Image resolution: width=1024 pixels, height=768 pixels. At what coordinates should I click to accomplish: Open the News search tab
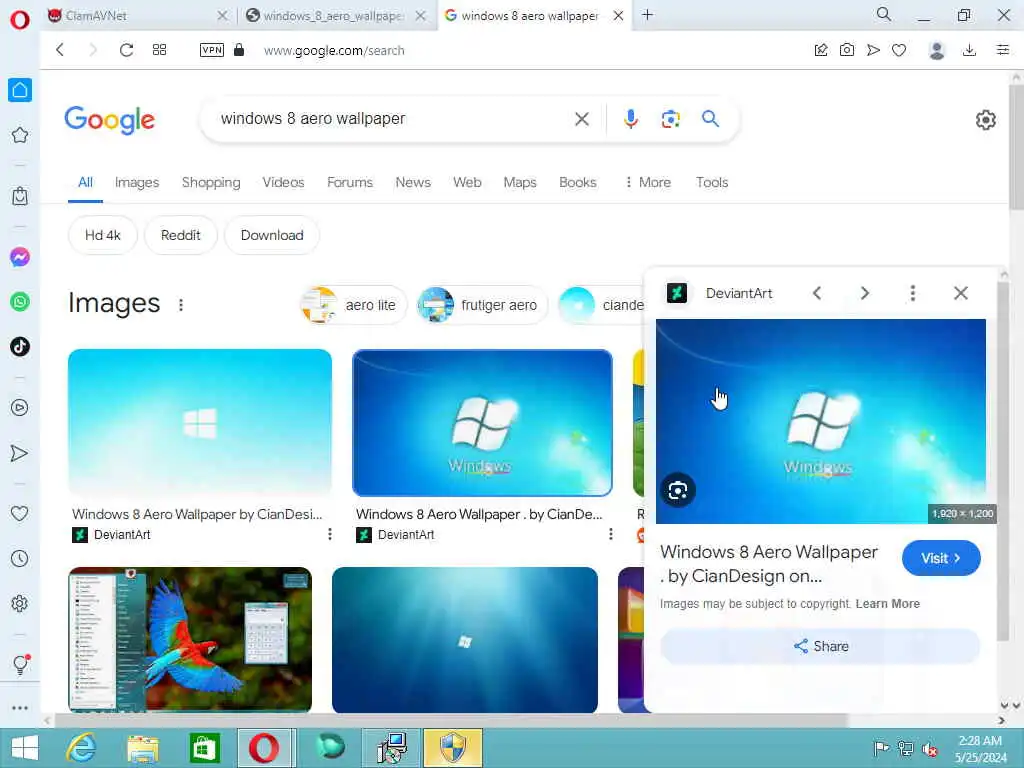click(x=413, y=182)
